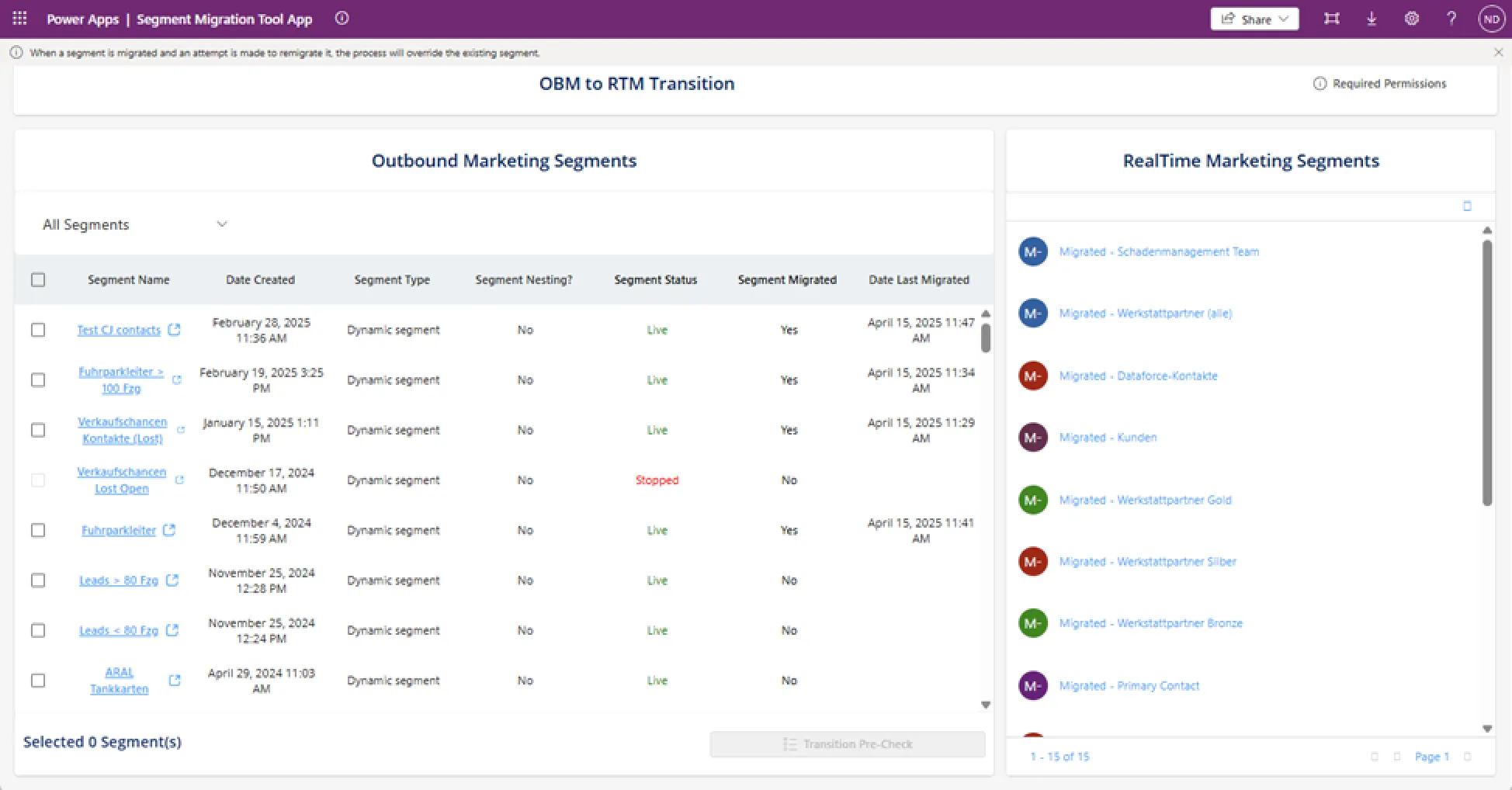Click avatar icon of Werkstattpartner Gold

coord(1033,500)
